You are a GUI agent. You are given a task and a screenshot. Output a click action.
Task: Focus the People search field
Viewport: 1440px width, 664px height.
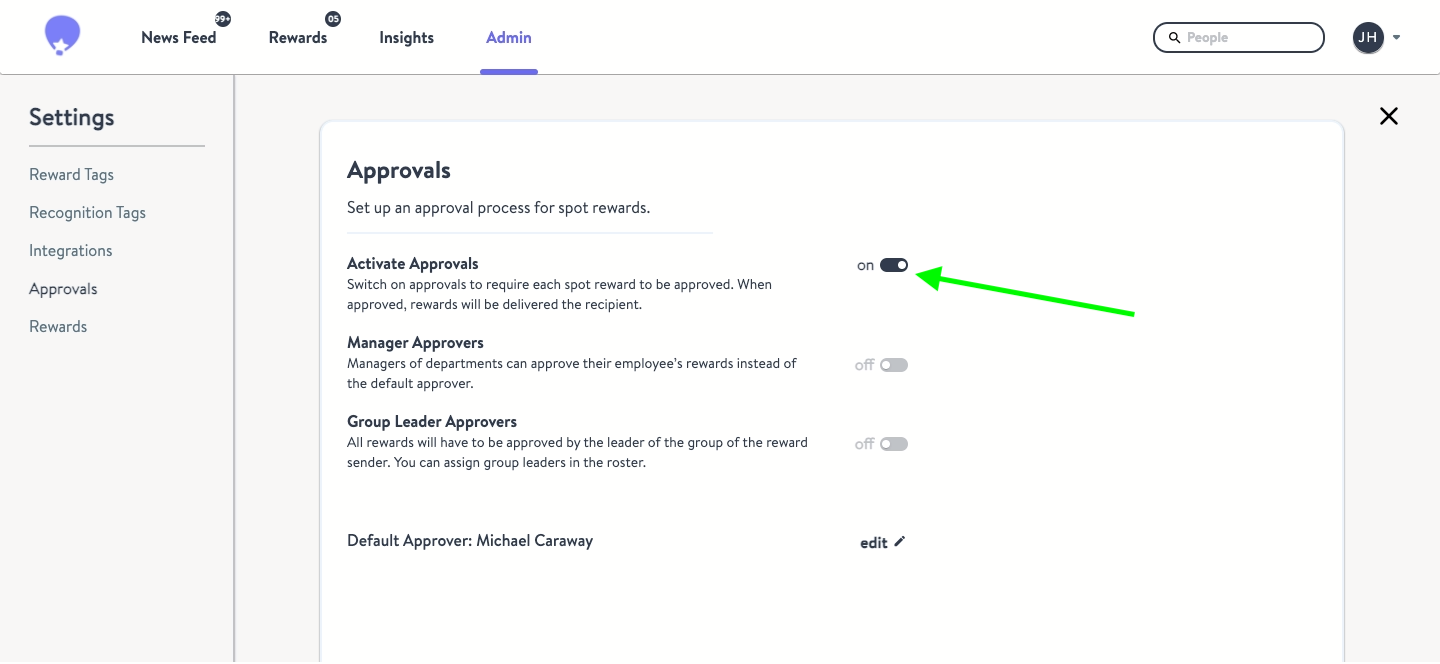[1239, 38]
